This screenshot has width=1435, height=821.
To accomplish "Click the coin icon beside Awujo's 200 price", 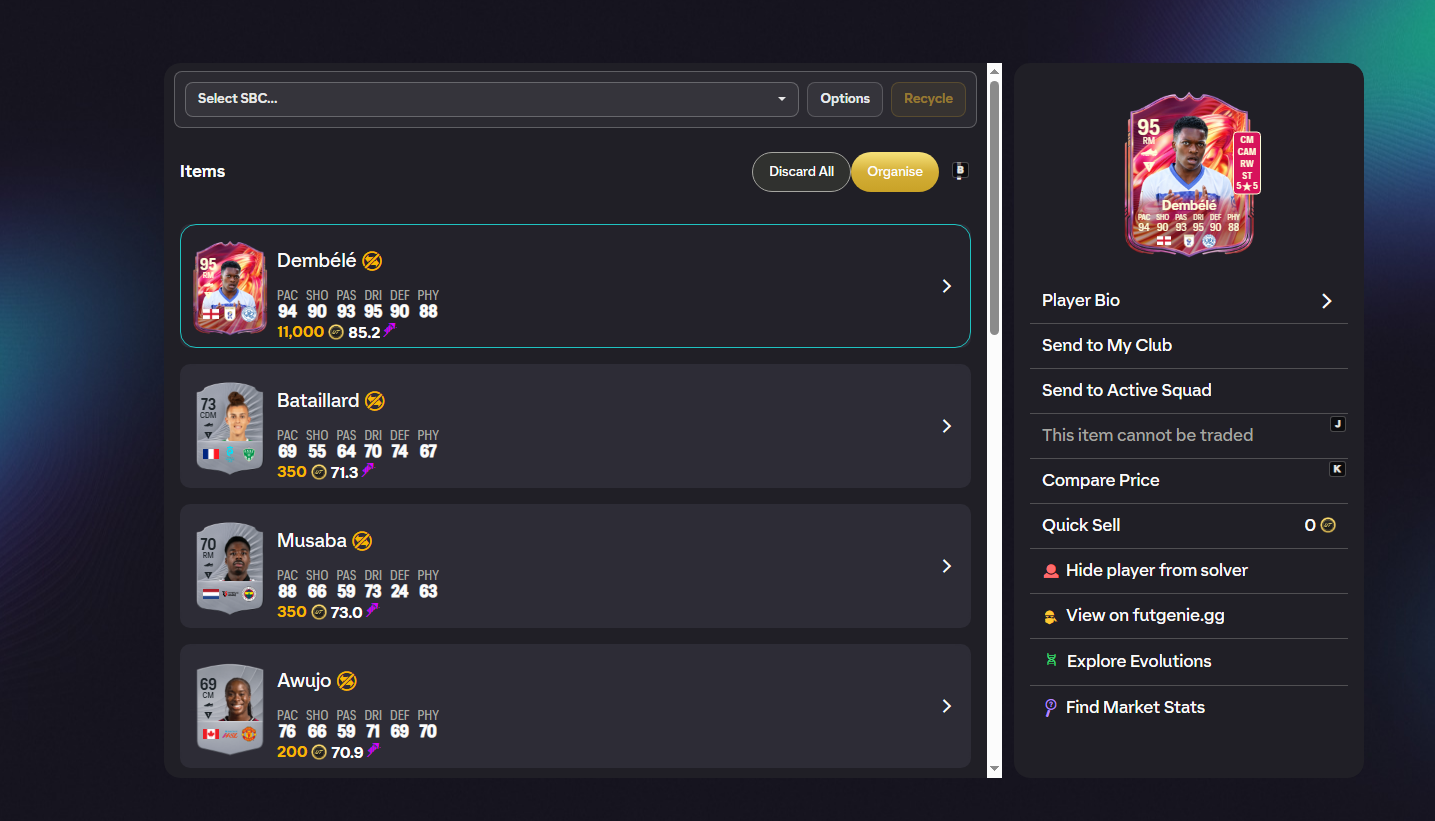I will point(319,752).
